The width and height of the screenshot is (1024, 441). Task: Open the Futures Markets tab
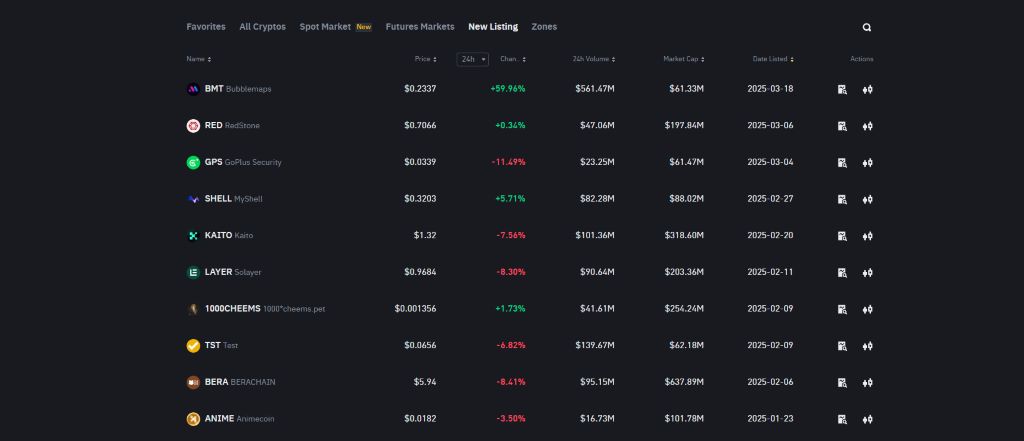420,27
